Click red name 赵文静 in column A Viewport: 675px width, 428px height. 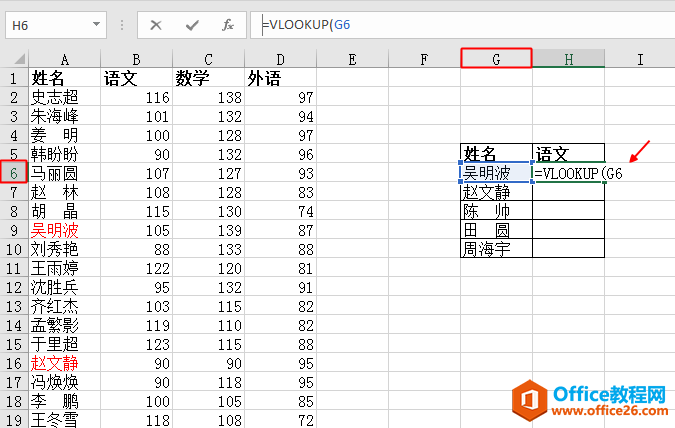(65, 363)
